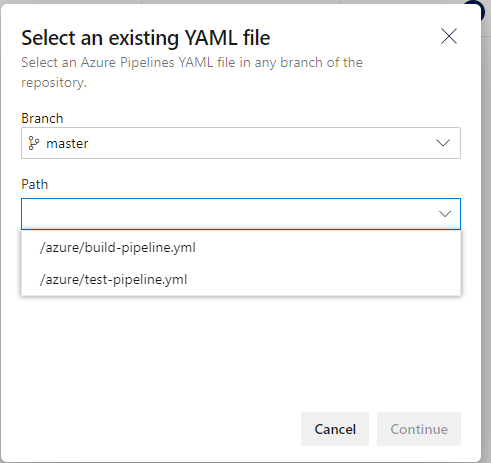Click the dimmed overlay right of dialog
Image resolution: width=491 pixels, height=463 pixels.
click(486, 233)
